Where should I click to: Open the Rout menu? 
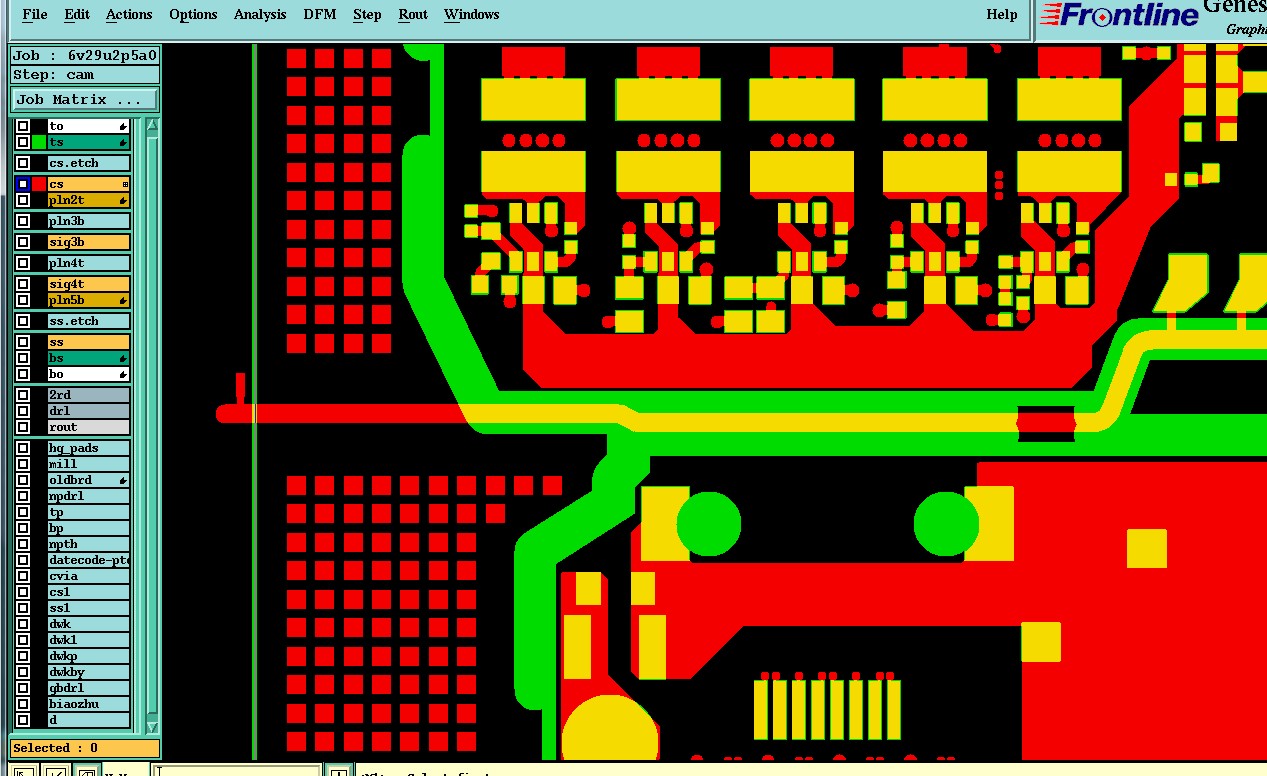tap(413, 14)
